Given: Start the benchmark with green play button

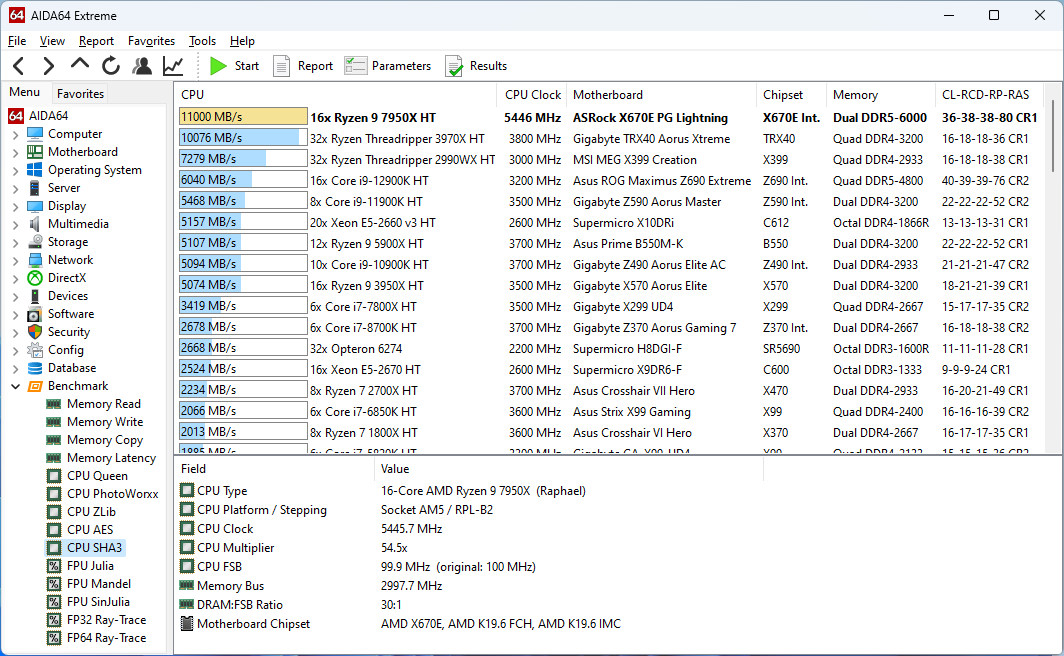Looking at the screenshot, I should (234, 66).
